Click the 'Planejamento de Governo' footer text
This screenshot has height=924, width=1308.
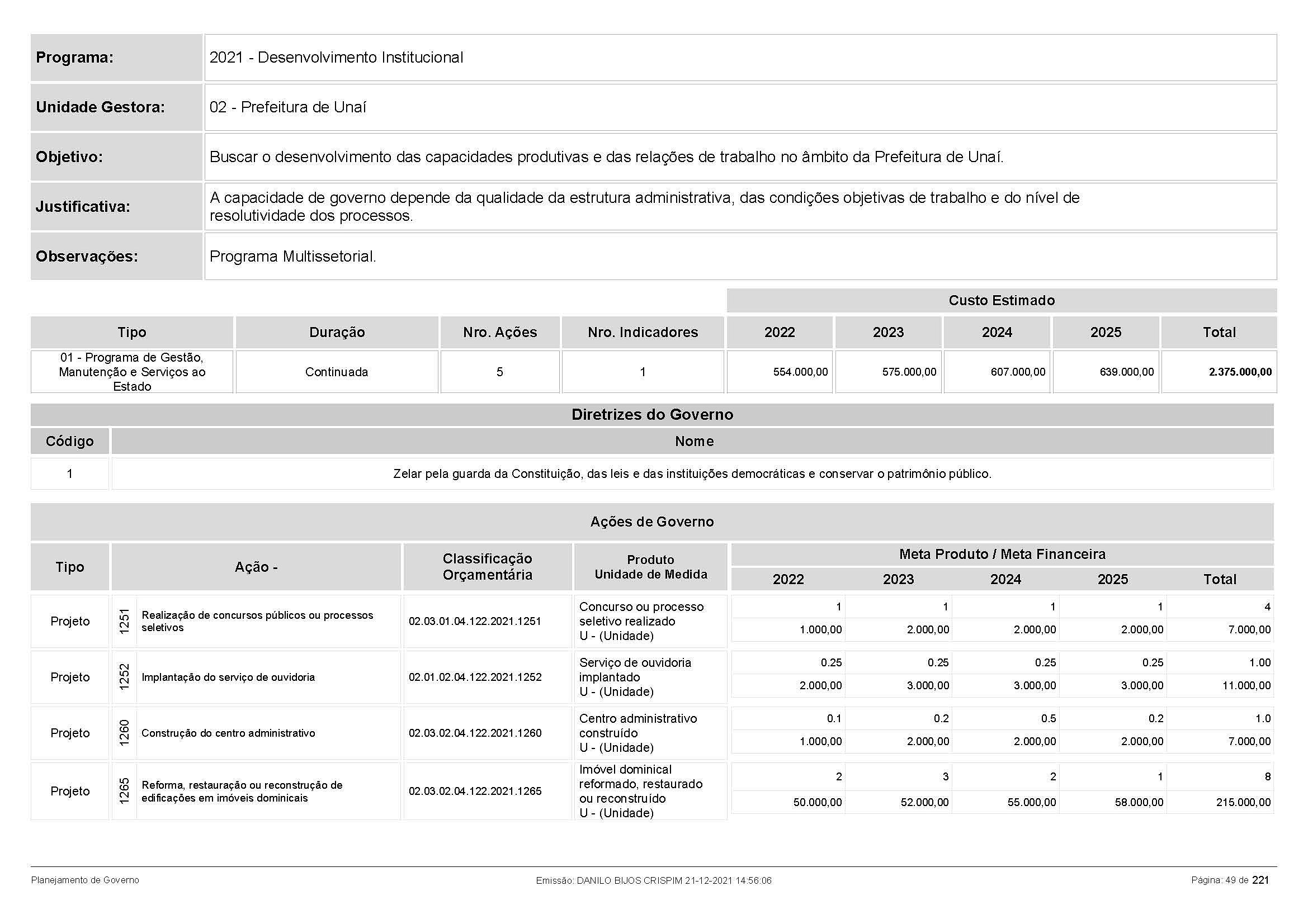[85, 880]
